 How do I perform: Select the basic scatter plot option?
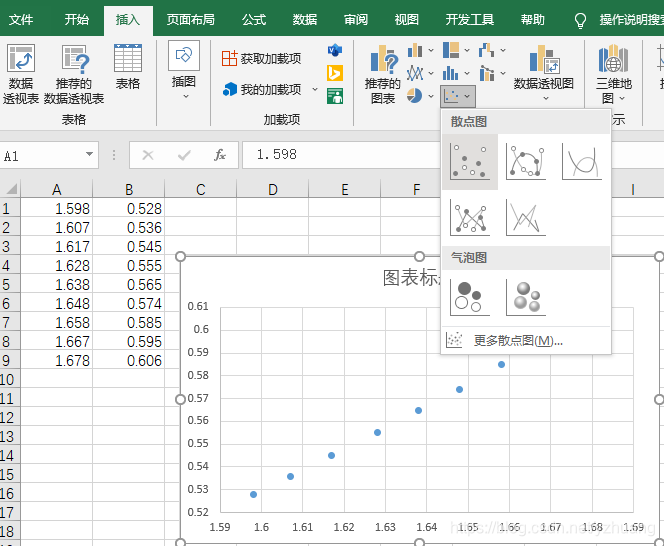[470, 162]
